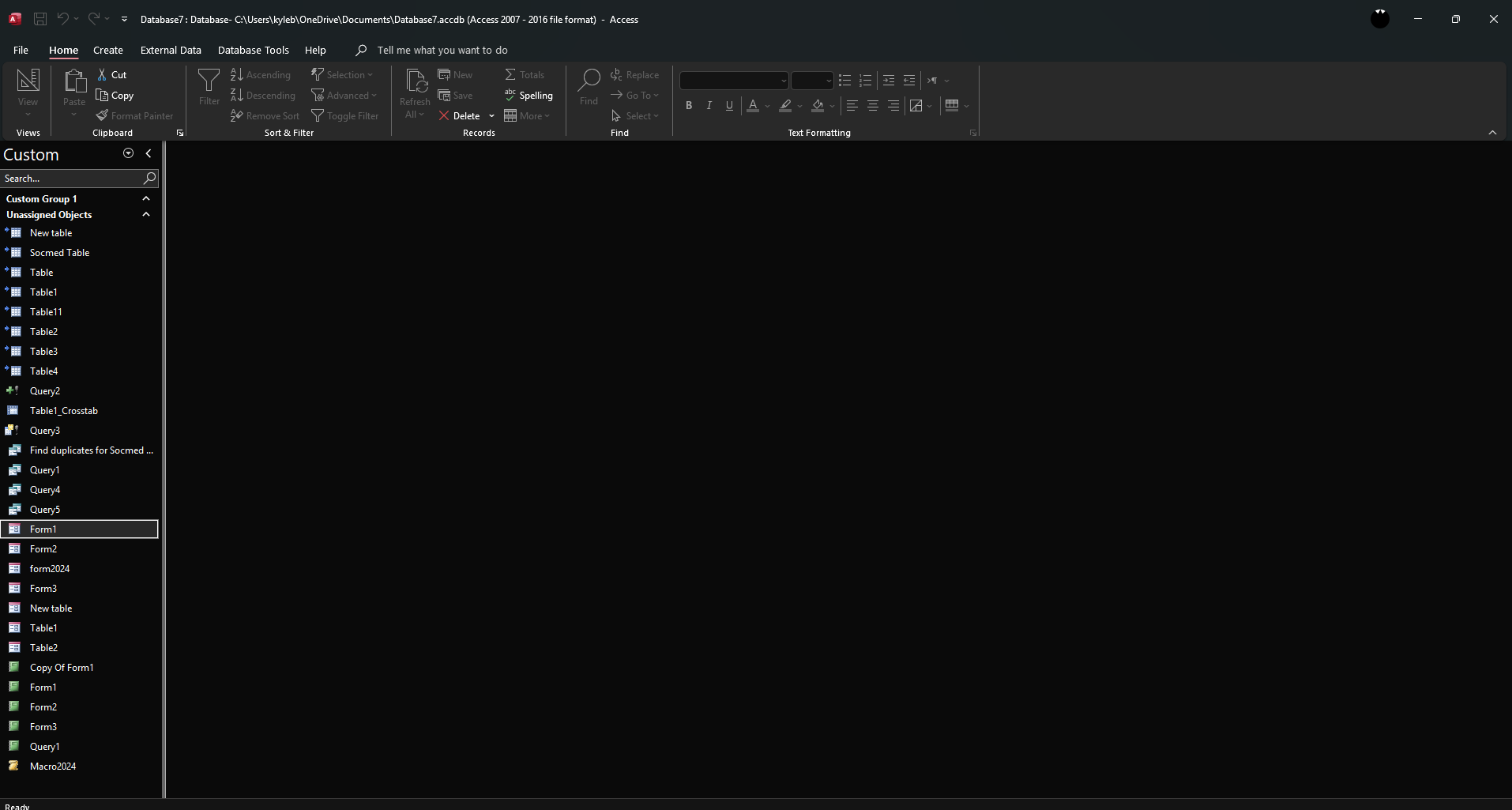Viewport: 1512px width, 810px height.
Task: Collapse the ribbon using the chevron
Action: coord(1492,133)
